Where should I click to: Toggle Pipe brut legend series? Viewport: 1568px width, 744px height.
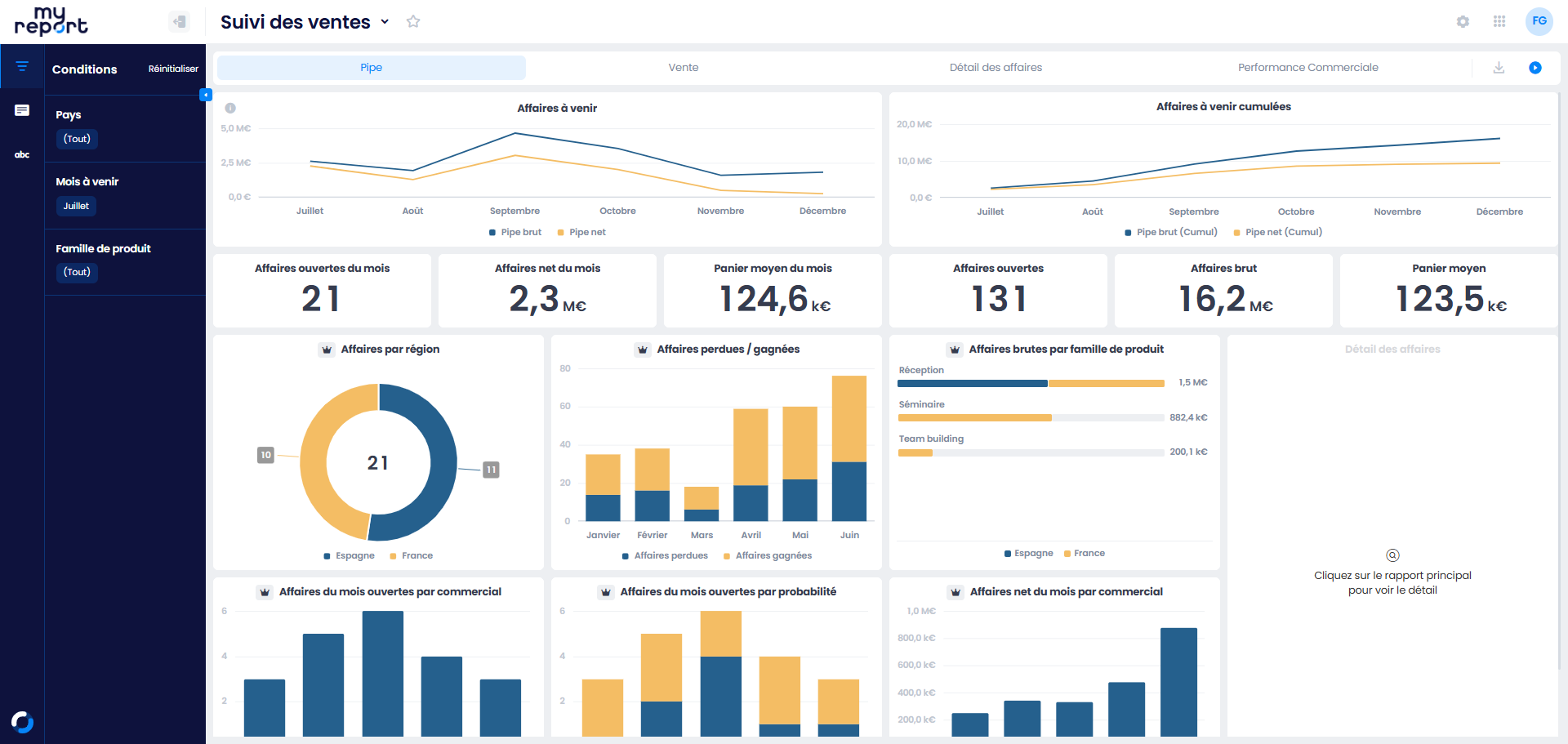pos(515,232)
